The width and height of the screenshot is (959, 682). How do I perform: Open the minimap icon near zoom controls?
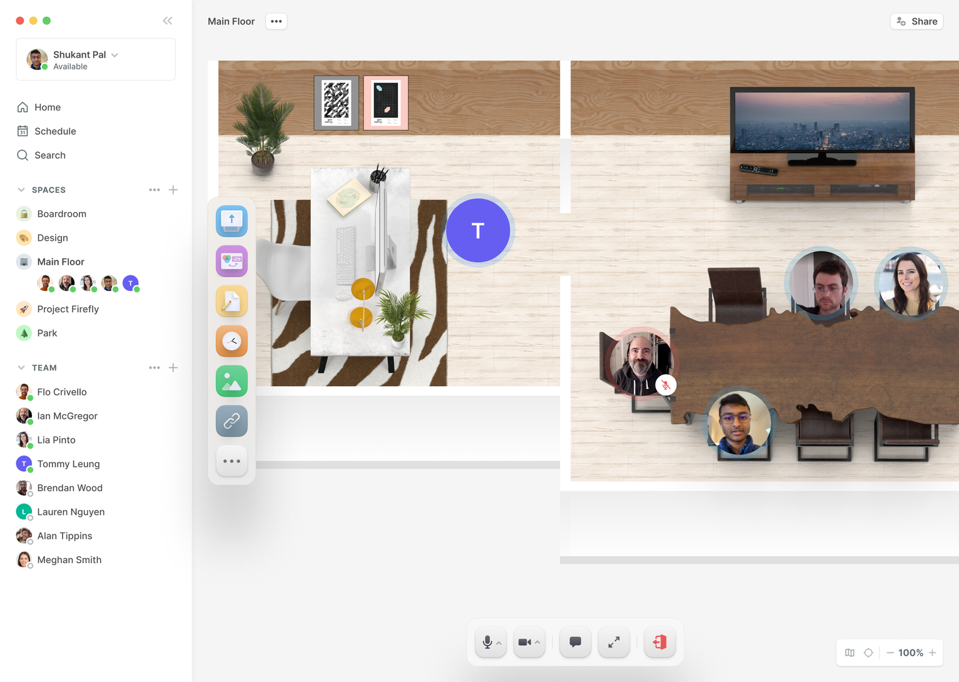pos(849,652)
